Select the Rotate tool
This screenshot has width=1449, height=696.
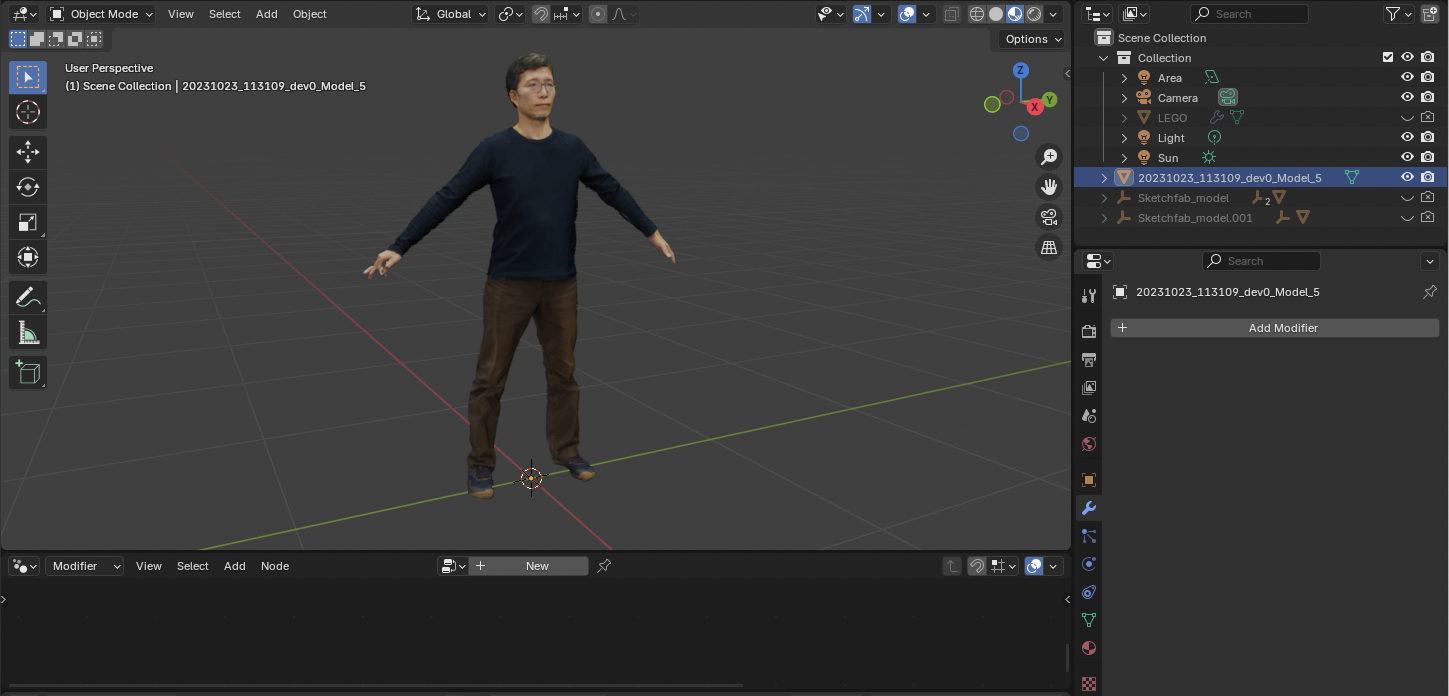28,187
